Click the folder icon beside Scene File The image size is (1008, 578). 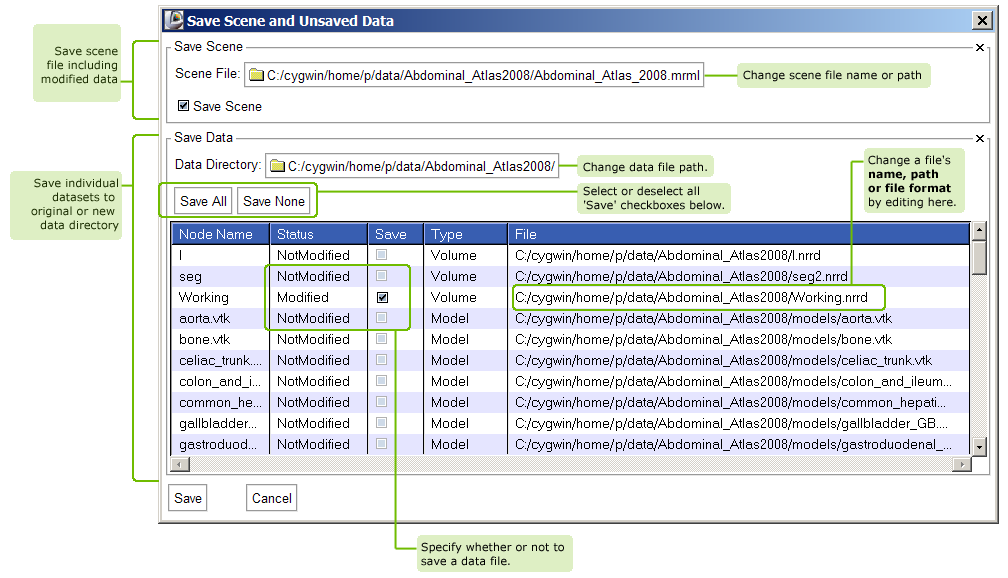256,75
